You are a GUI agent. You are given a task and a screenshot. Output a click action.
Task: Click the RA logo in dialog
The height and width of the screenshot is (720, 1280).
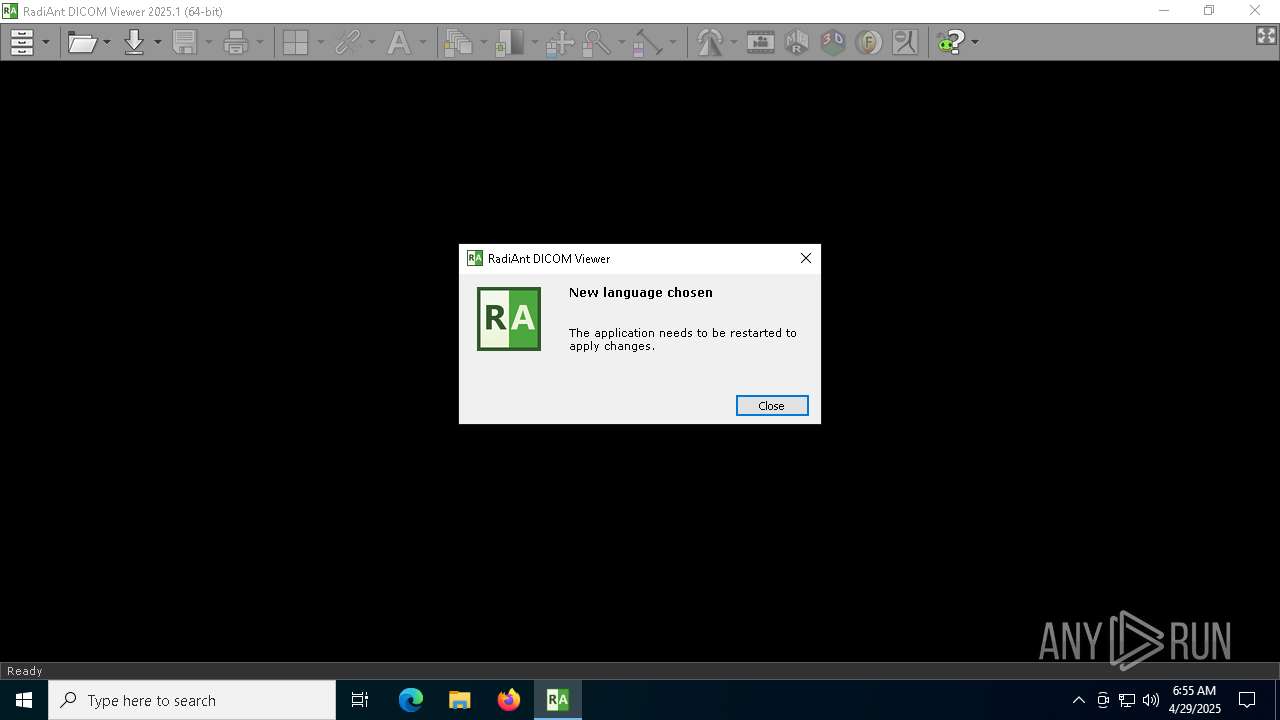(509, 319)
